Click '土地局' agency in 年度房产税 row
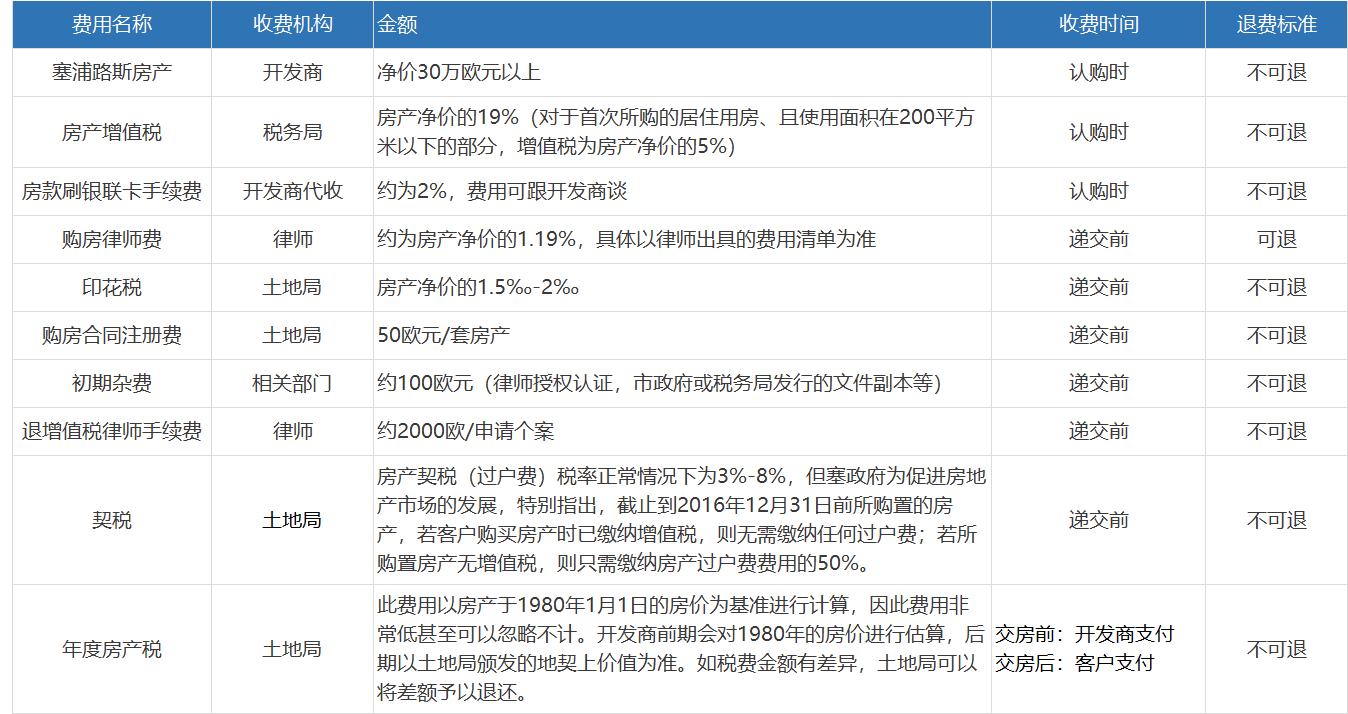 292,649
